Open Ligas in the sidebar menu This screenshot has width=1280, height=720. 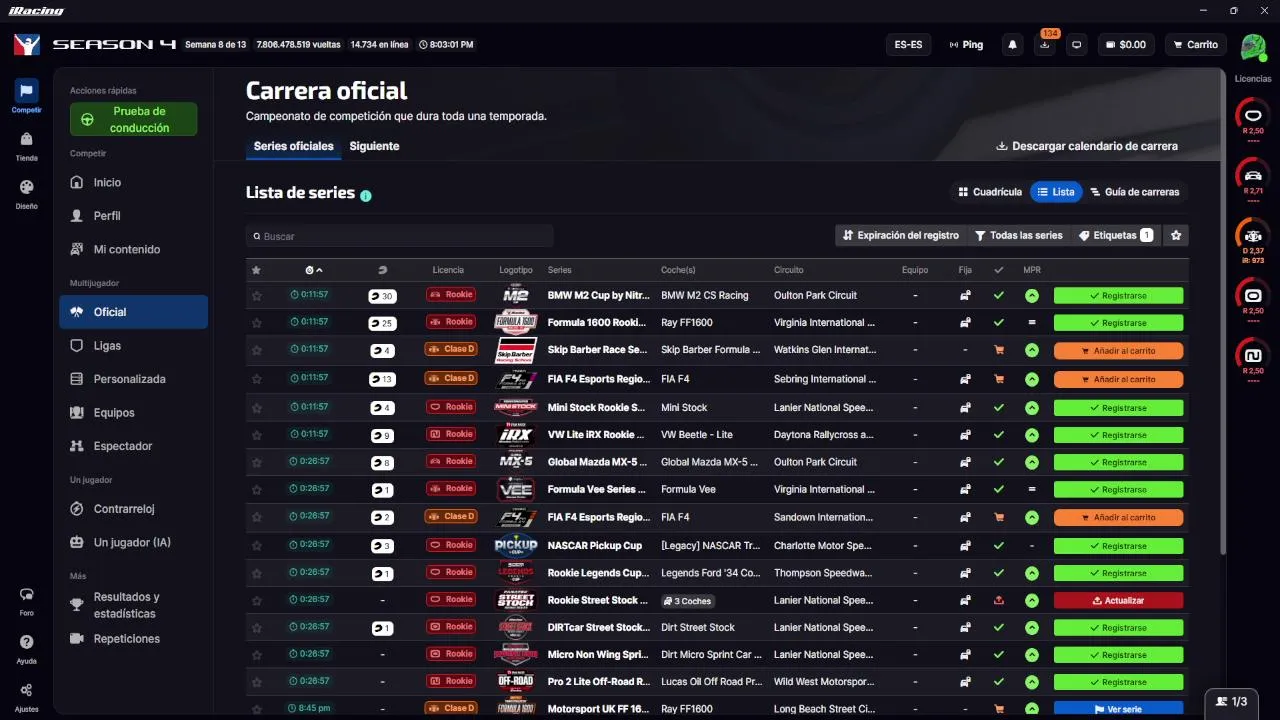[x=107, y=346]
